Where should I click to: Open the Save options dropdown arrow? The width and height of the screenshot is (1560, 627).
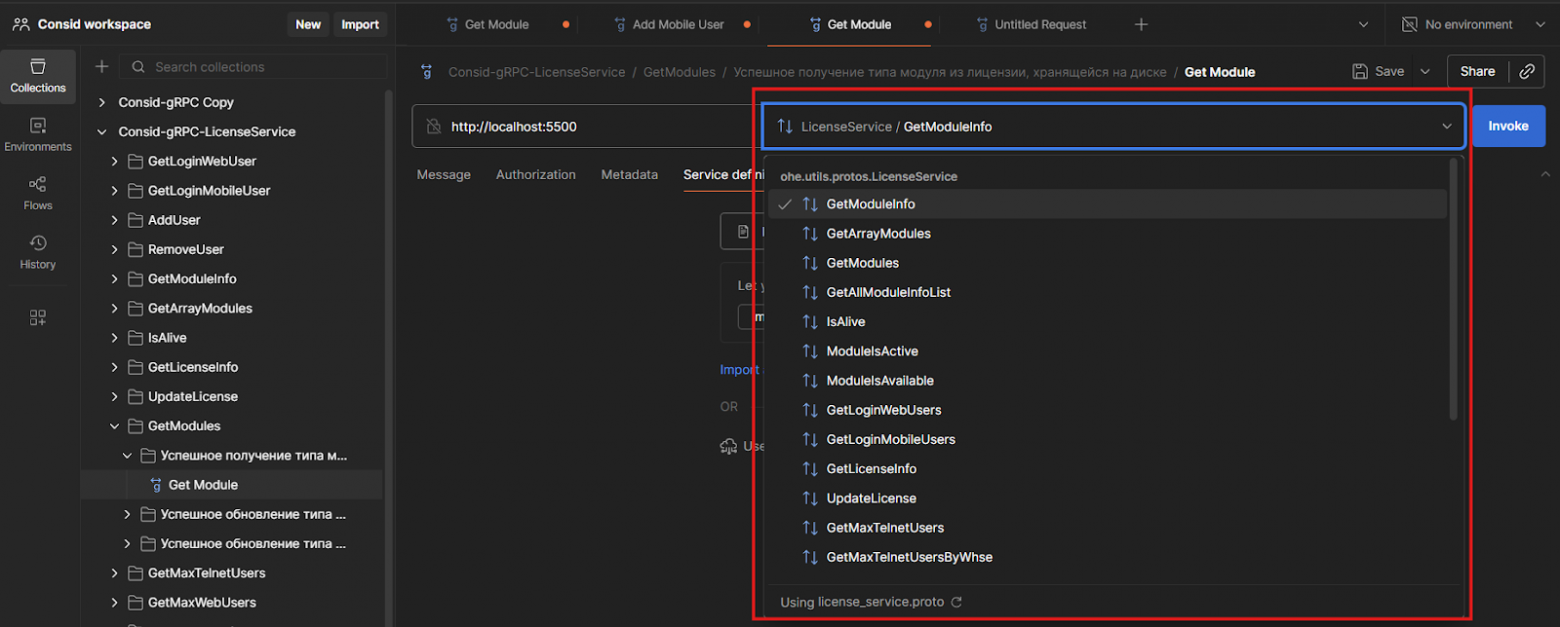pos(1425,71)
